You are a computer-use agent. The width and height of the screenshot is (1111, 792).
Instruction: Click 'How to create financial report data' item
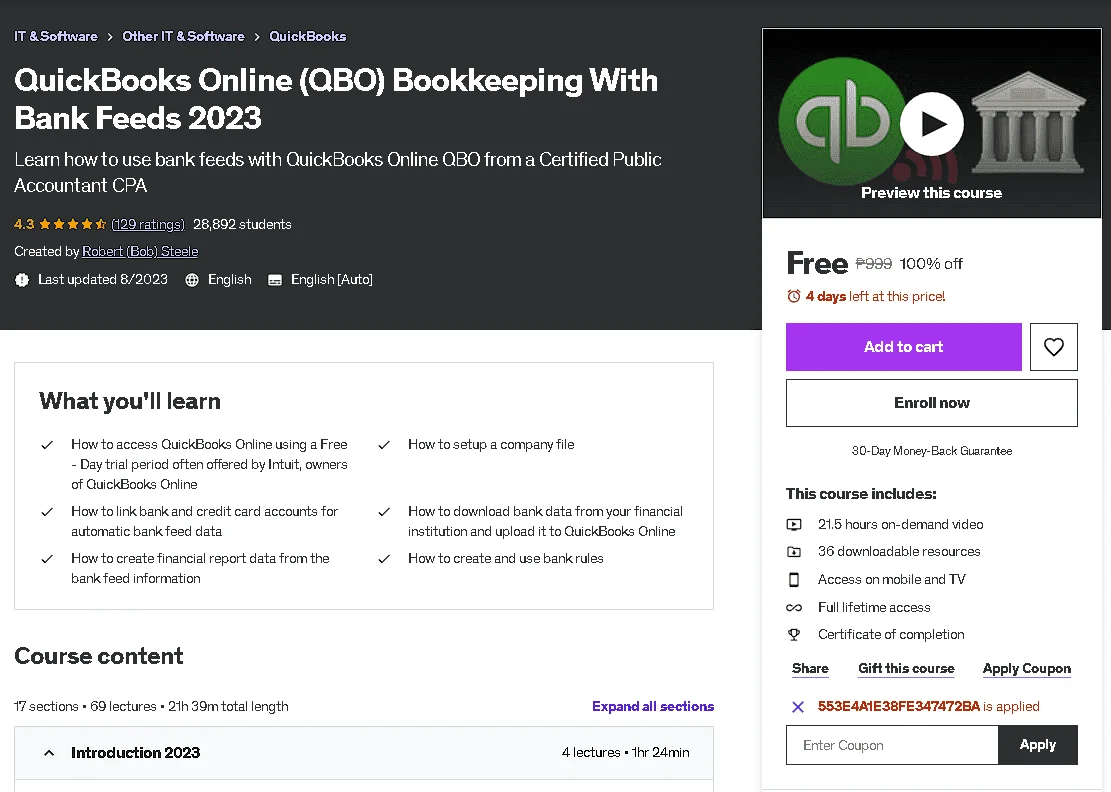(x=200, y=568)
